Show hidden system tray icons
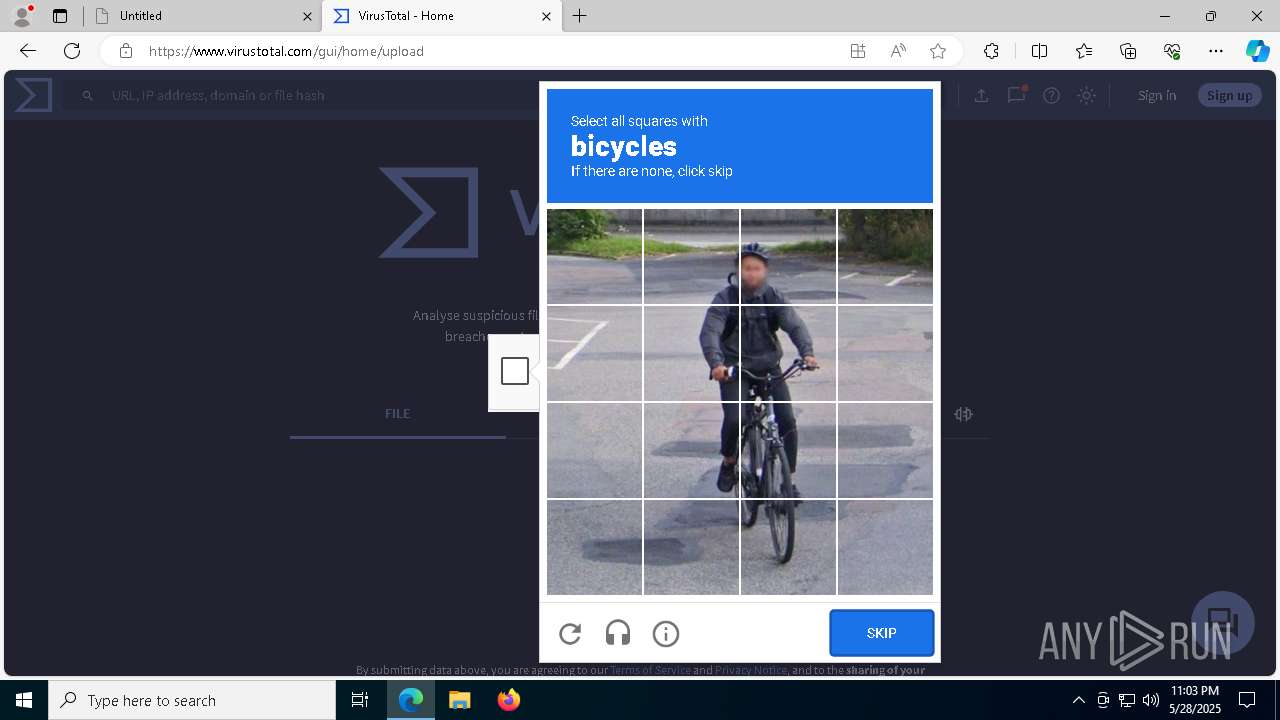The width and height of the screenshot is (1280, 720). coord(1078,700)
